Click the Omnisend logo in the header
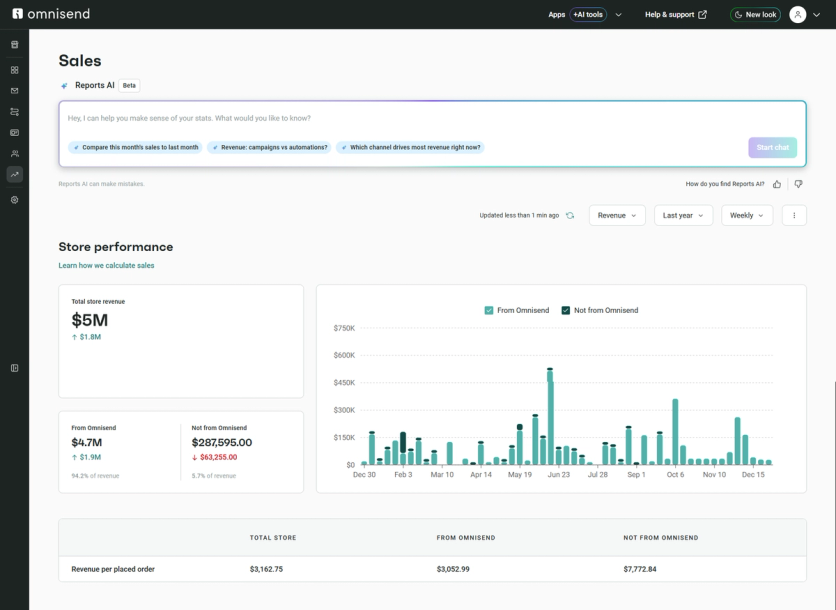This screenshot has width=836, height=610. point(51,14)
